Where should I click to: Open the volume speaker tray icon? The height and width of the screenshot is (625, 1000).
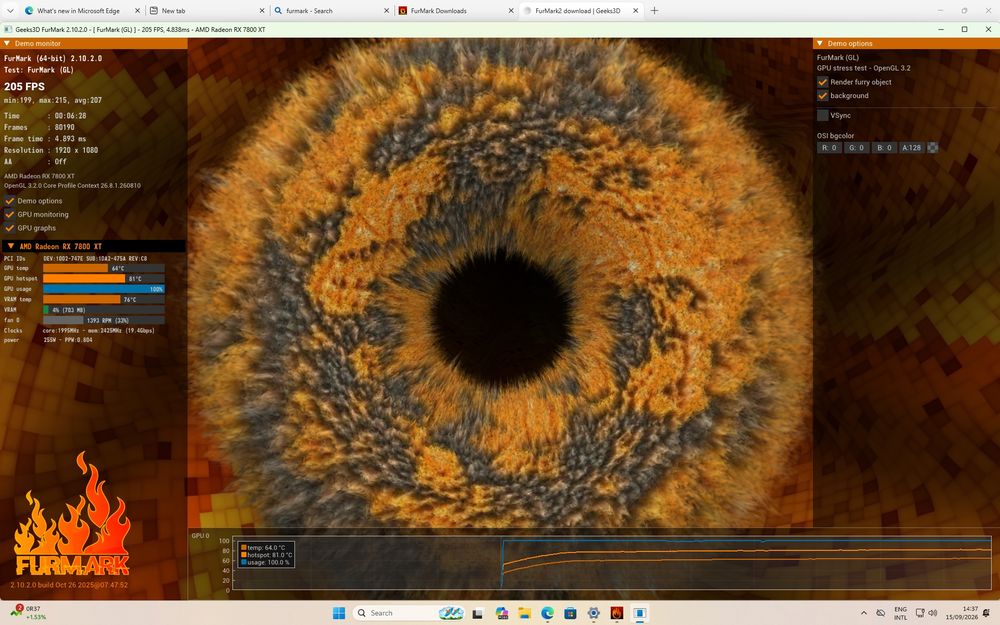pyautogui.click(x=933, y=613)
